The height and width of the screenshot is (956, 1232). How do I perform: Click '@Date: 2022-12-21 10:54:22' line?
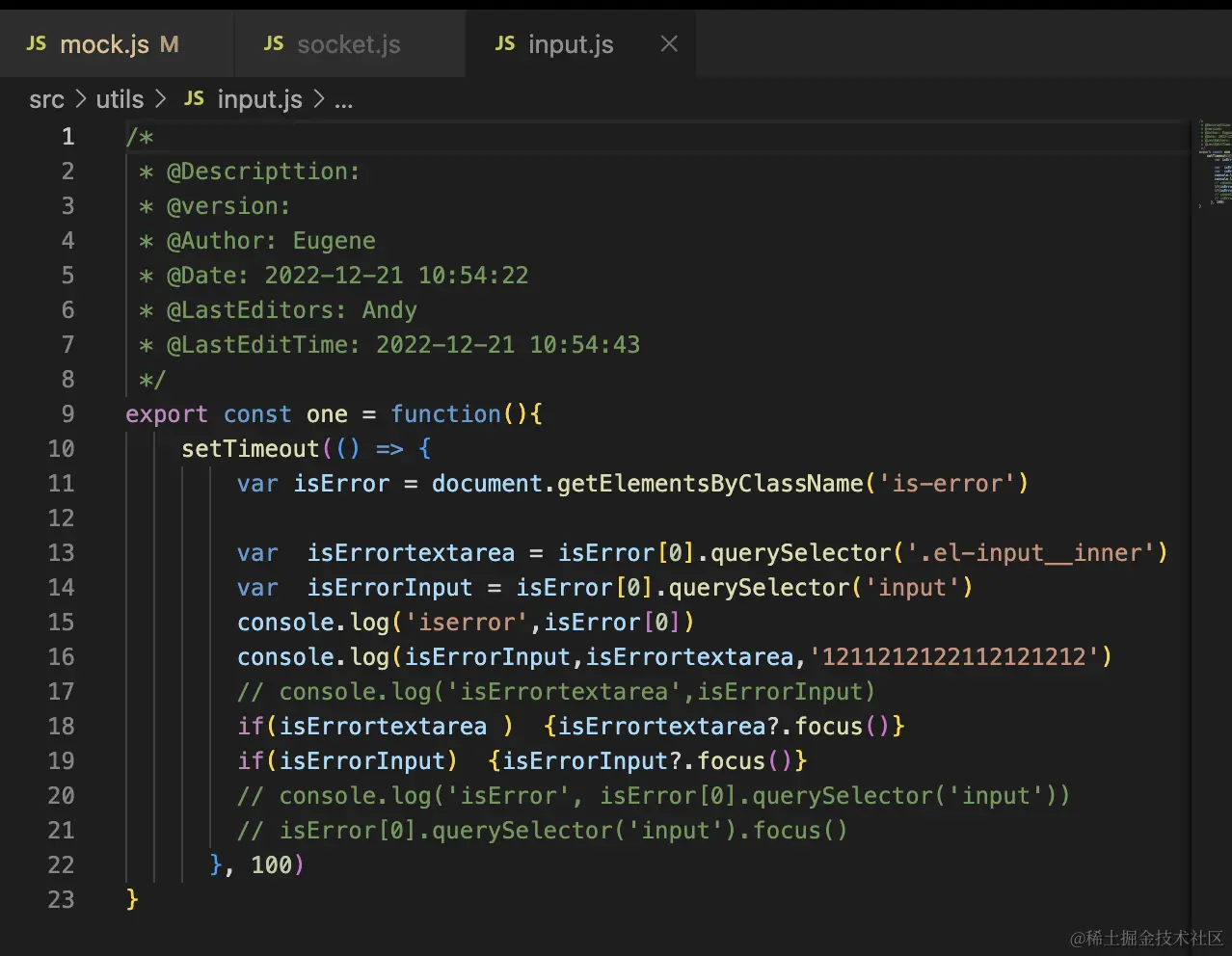pyautogui.click(x=347, y=276)
